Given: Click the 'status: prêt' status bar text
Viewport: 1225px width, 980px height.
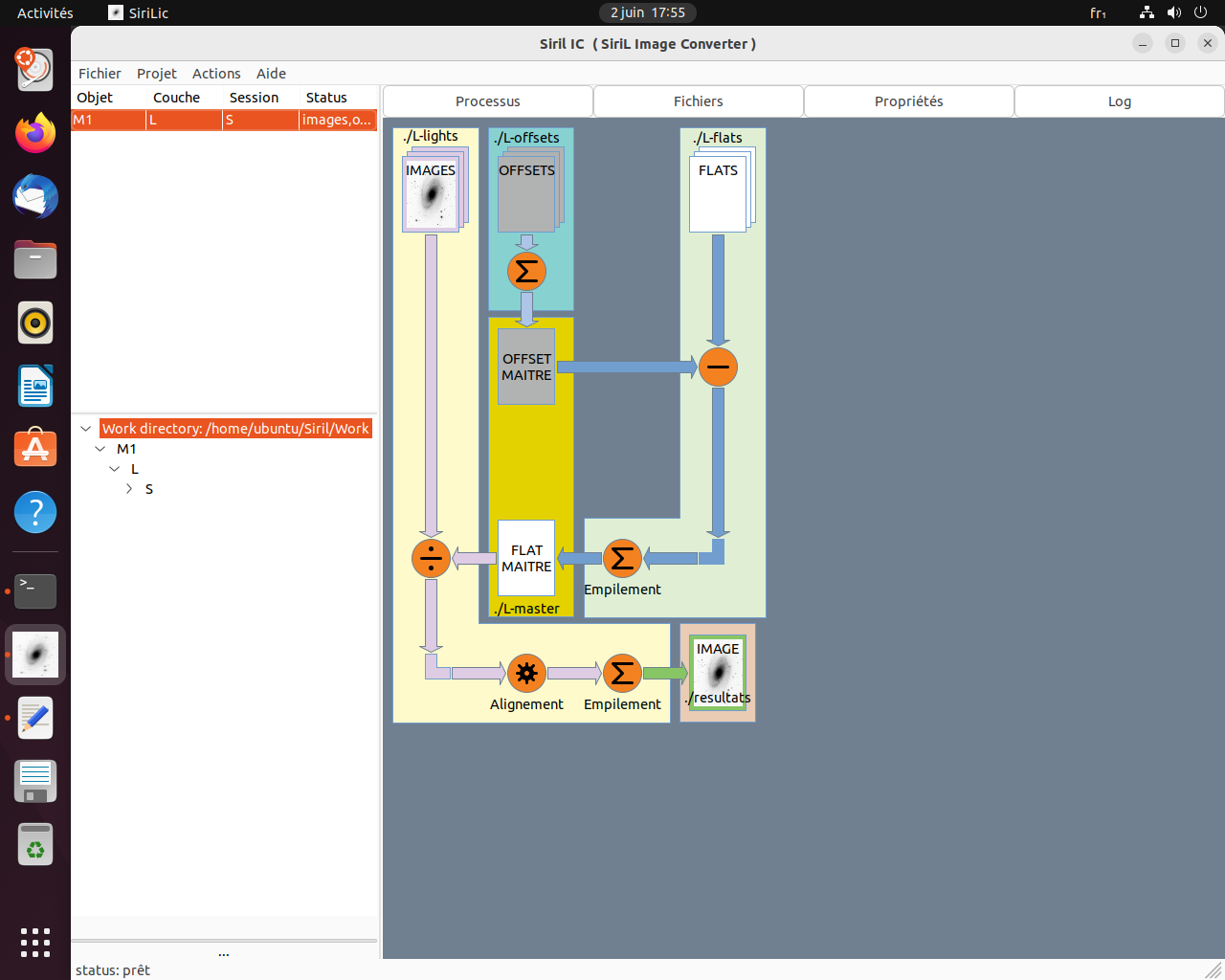Looking at the screenshot, I should point(113,970).
